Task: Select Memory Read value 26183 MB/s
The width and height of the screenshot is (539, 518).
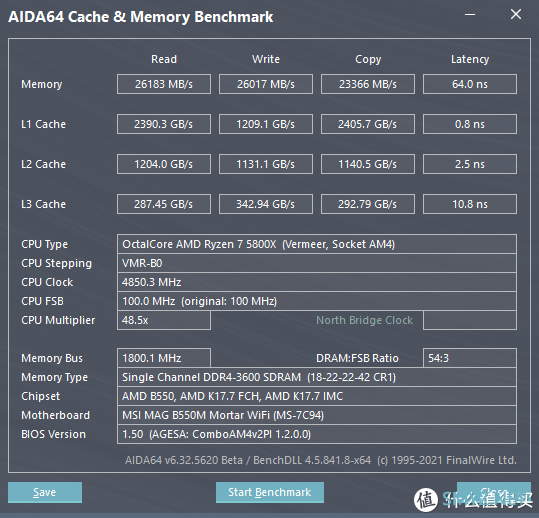Action: click(x=164, y=84)
